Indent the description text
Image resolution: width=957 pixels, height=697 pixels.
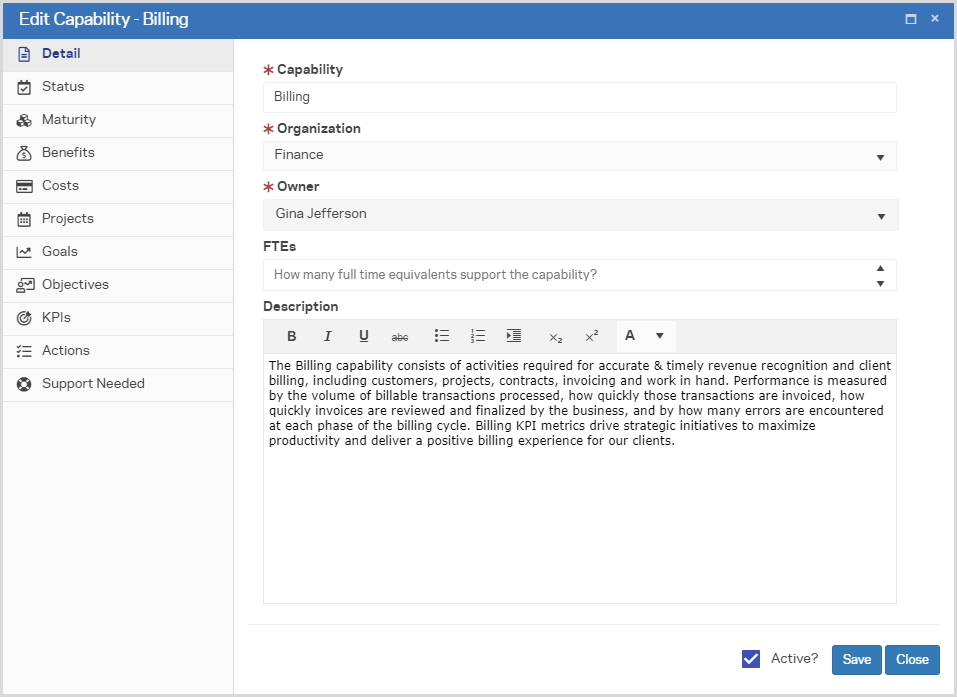[x=514, y=336]
